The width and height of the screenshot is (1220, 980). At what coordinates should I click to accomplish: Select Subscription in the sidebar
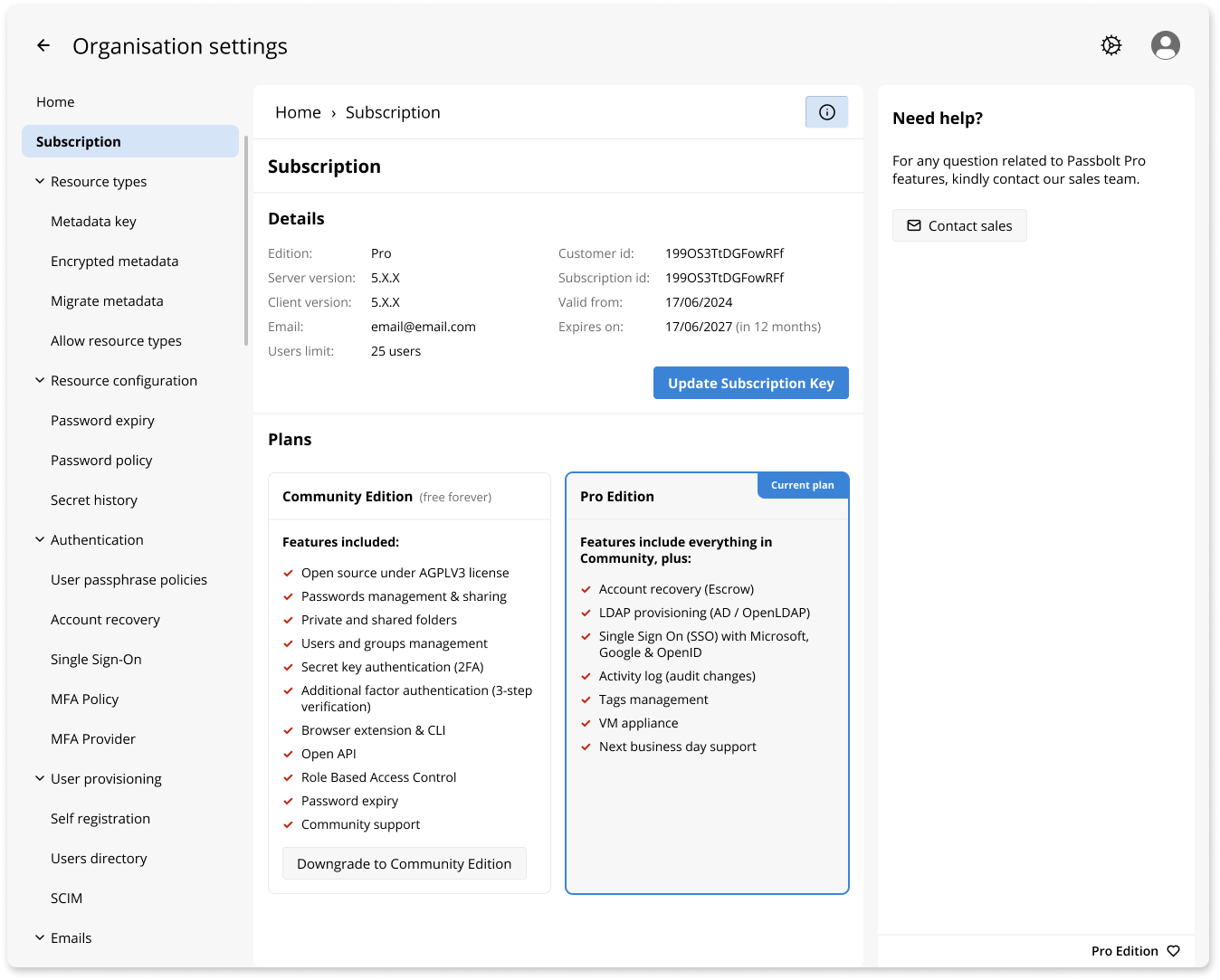point(130,142)
